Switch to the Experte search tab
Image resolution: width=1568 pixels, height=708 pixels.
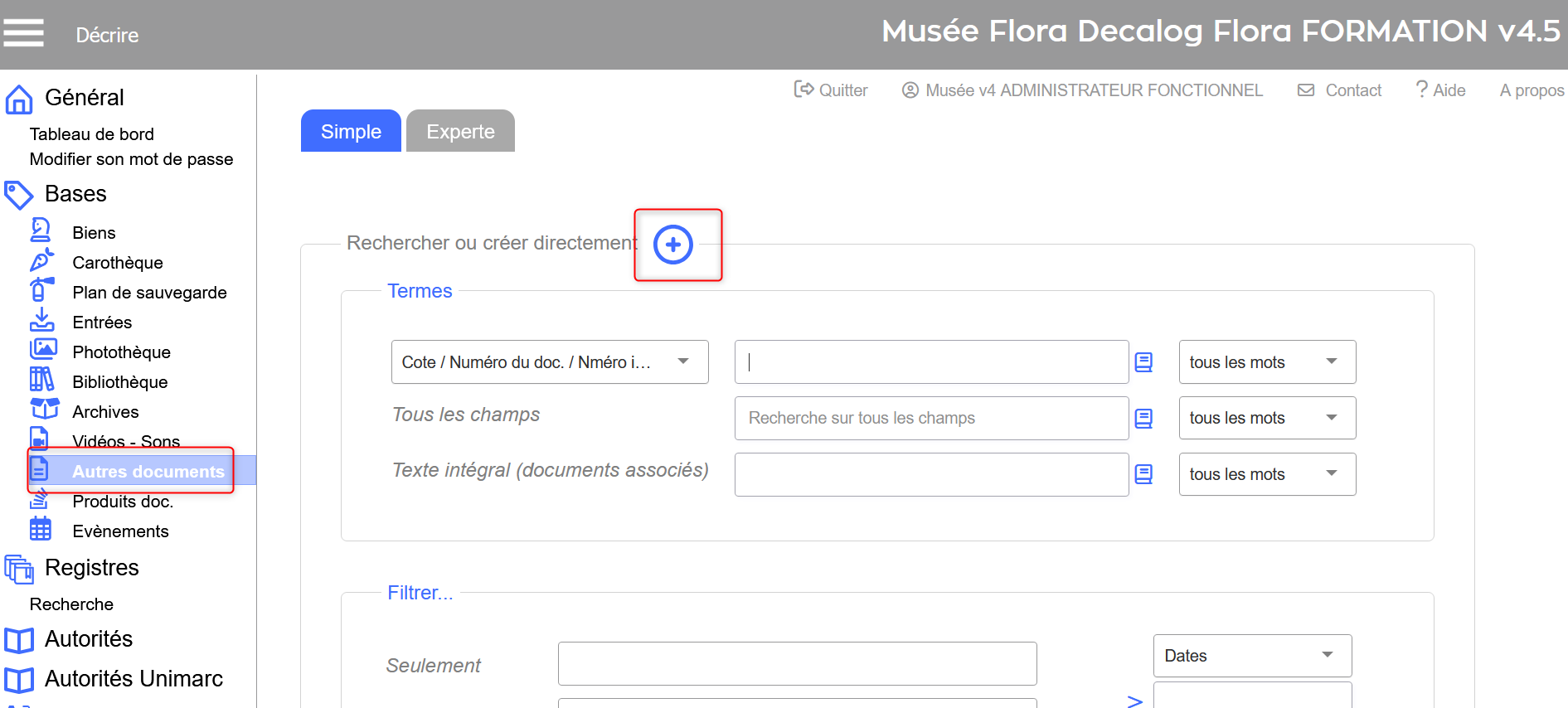click(460, 132)
